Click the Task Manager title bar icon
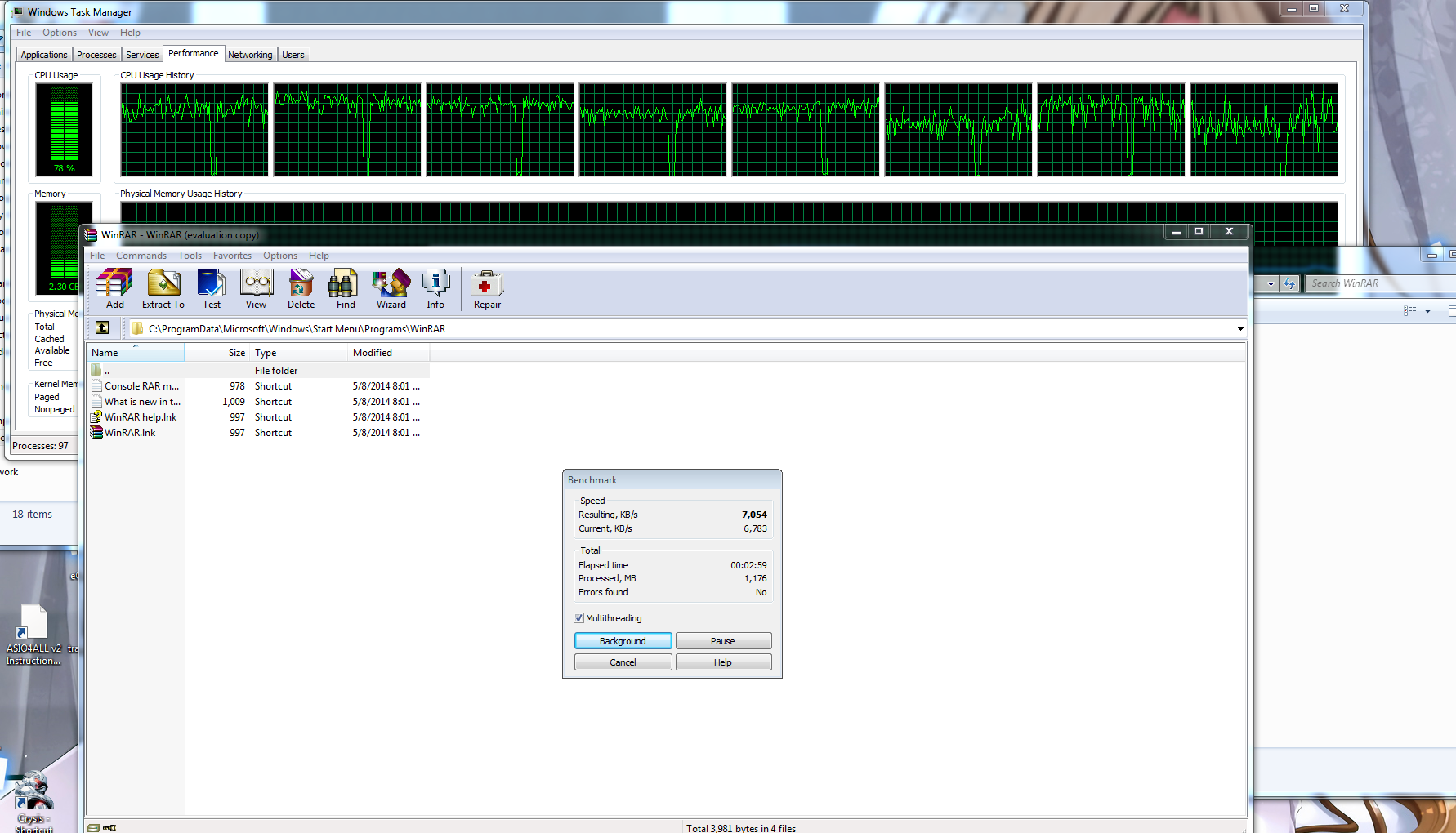The width and height of the screenshot is (1456, 833). click(x=17, y=11)
